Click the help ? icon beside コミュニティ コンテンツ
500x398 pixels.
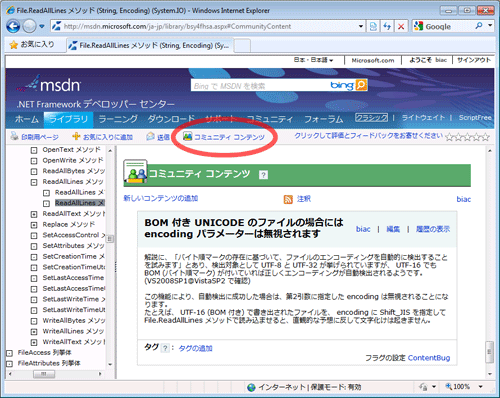tap(263, 175)
